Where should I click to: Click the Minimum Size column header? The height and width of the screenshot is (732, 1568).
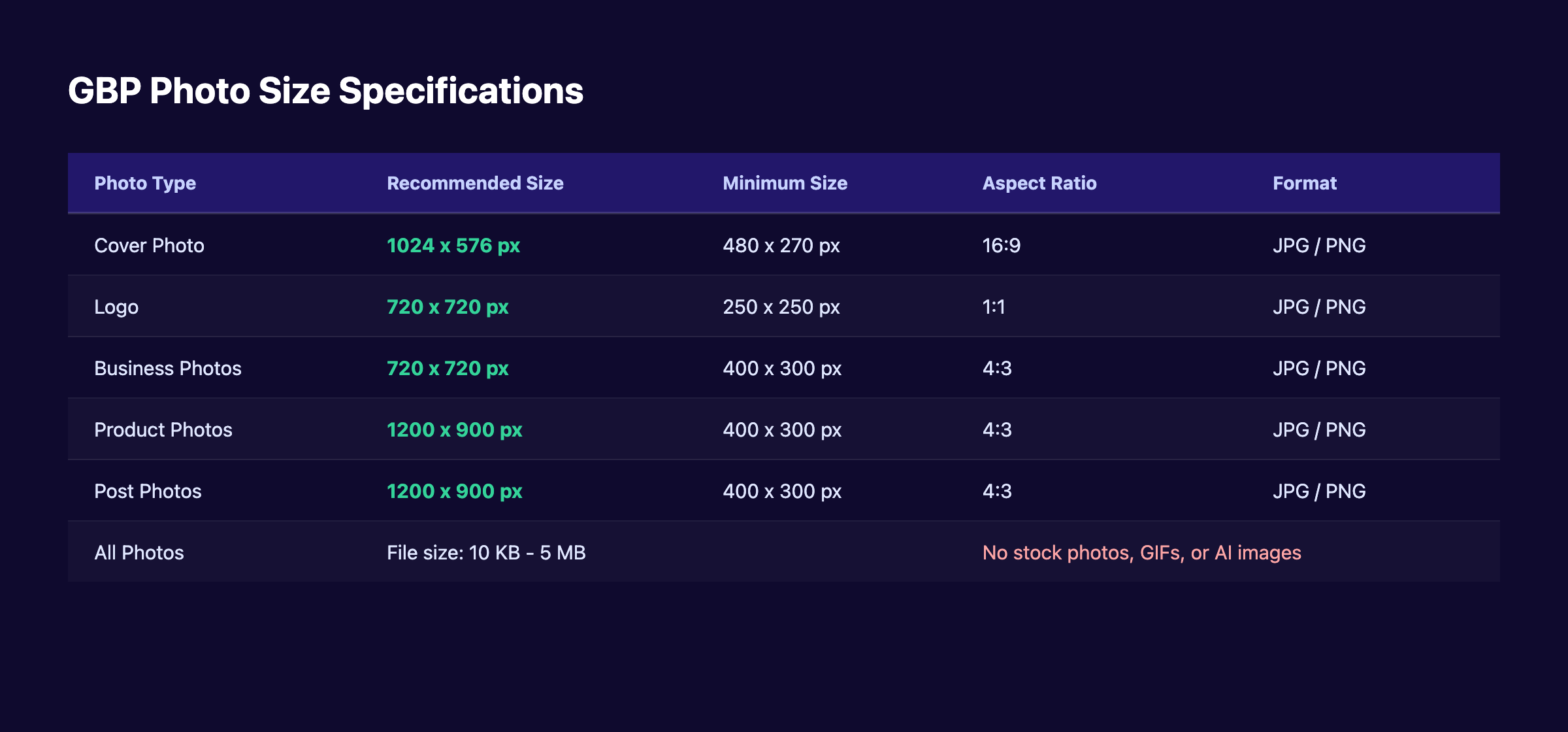pyautogui.click(x=784, y=184)
